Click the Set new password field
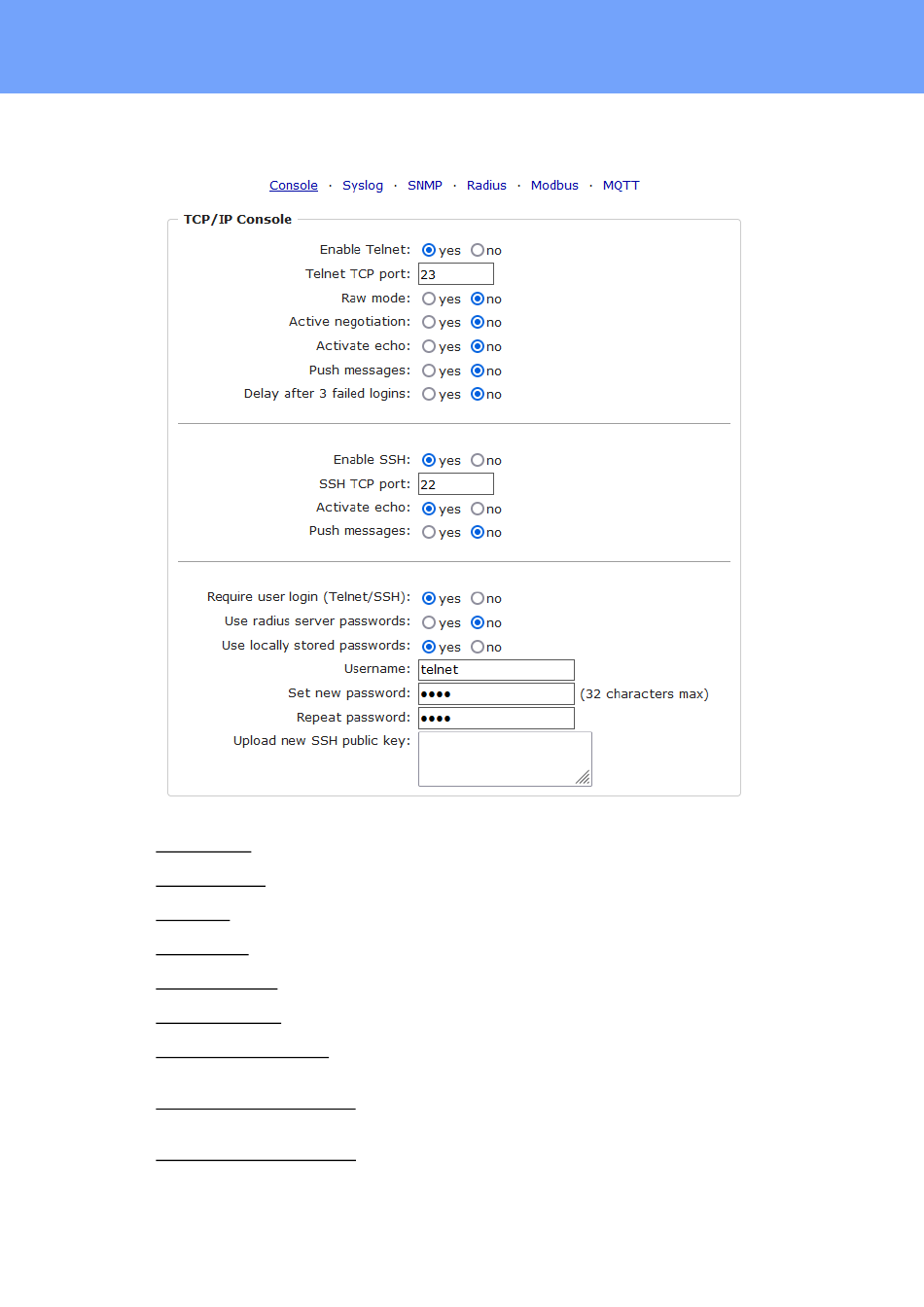The height and width of the screenshot is (1307, 924). 496,693
